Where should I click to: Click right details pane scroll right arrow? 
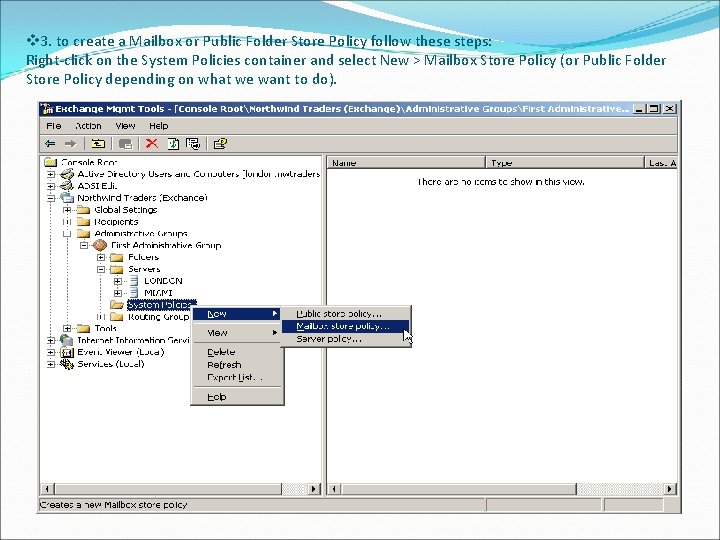670,489
